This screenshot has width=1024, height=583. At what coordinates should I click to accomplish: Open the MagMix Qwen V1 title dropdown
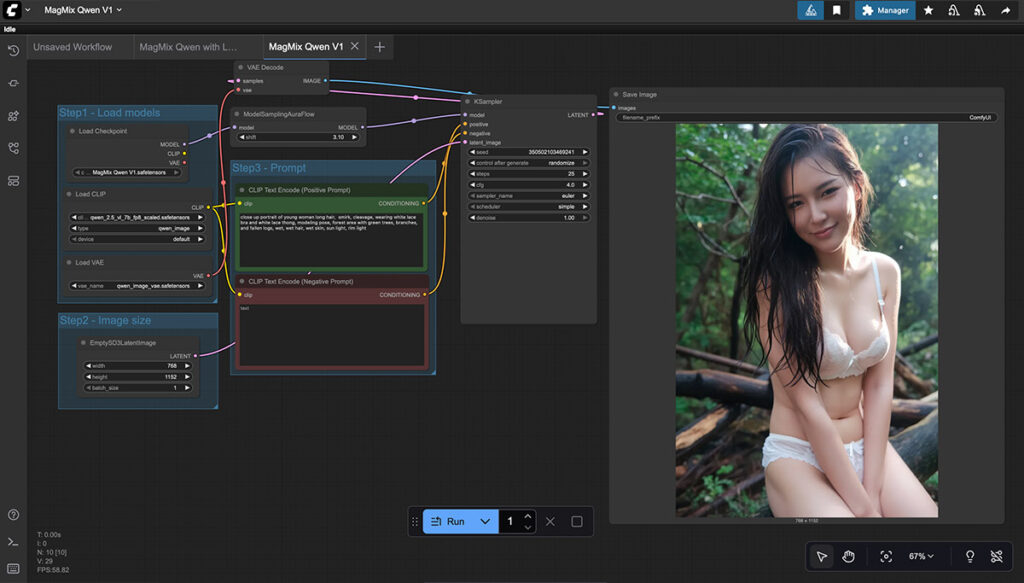pyautogui.click(x=83, y=10)
